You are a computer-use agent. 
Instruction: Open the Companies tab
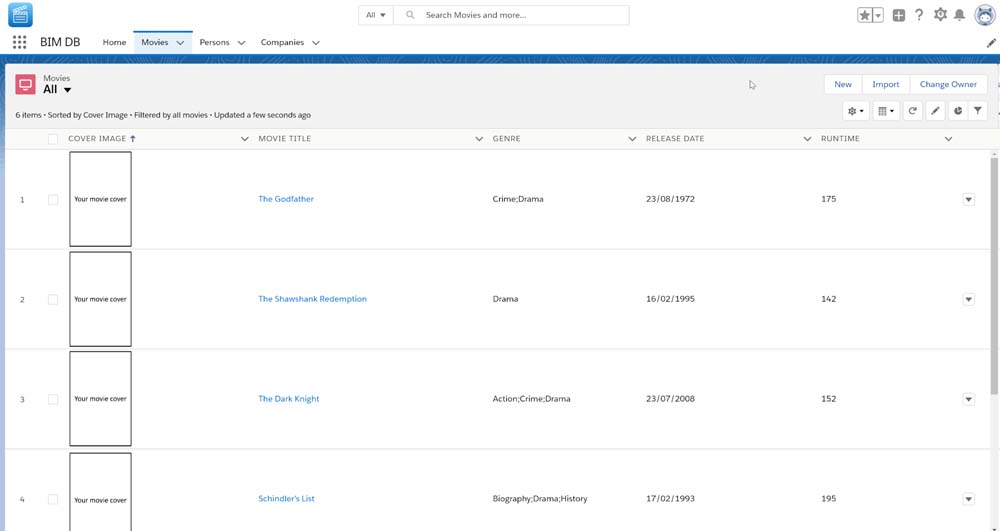pyautogui.click(x=282, y=42)
